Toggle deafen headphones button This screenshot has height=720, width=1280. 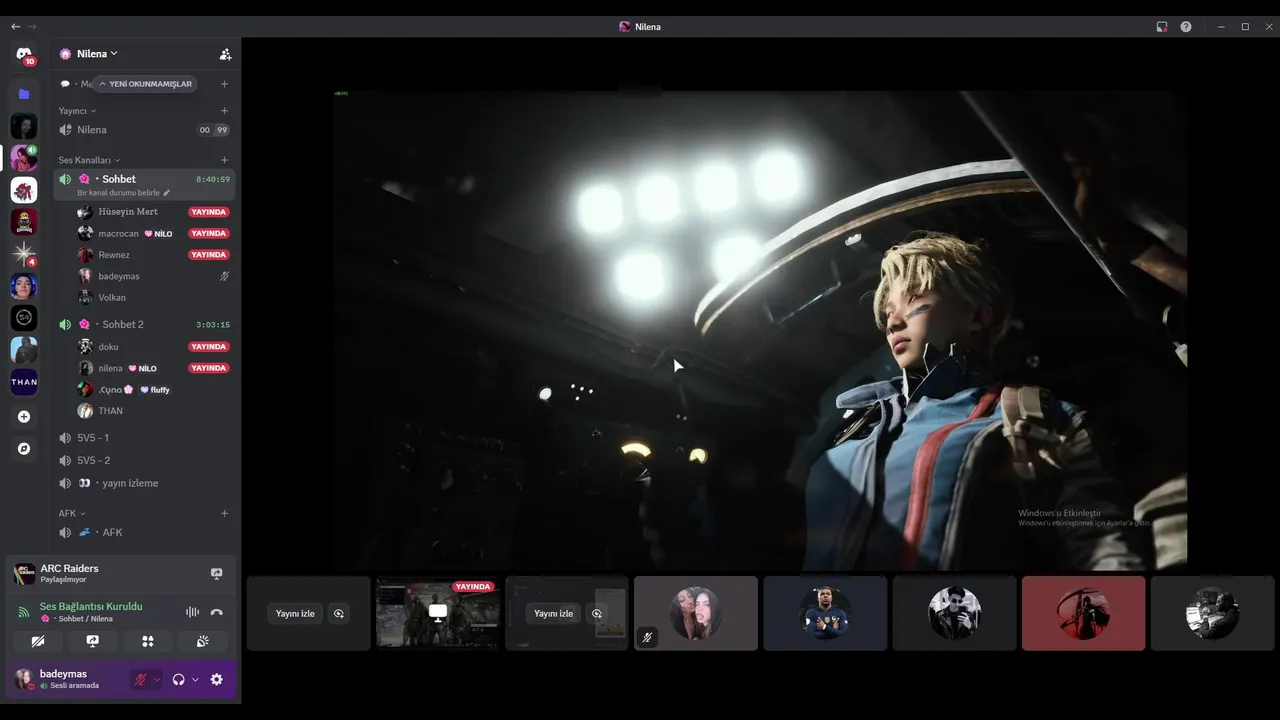click(178, 680)
